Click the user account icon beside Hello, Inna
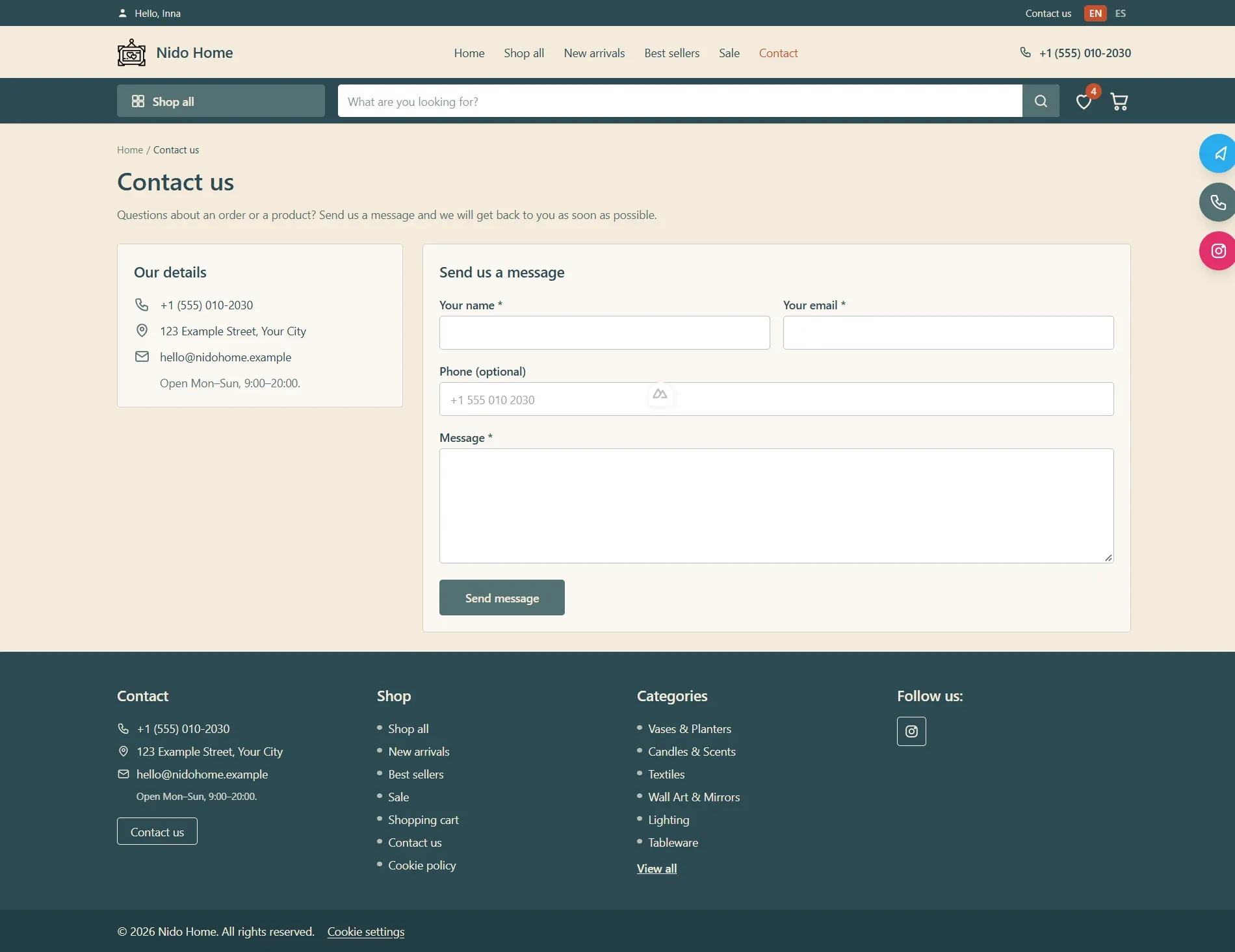1235x952 pixels. [122, 13]
